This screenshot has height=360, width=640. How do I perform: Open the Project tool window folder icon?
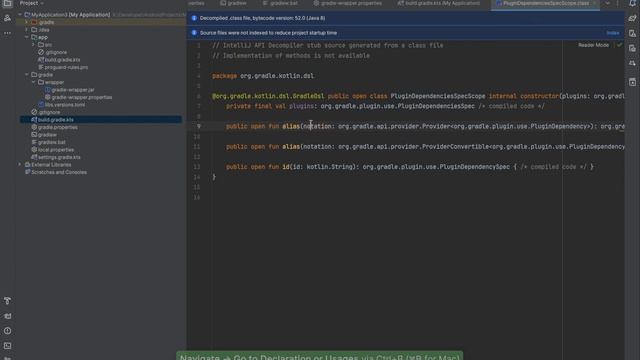(7, 3)
